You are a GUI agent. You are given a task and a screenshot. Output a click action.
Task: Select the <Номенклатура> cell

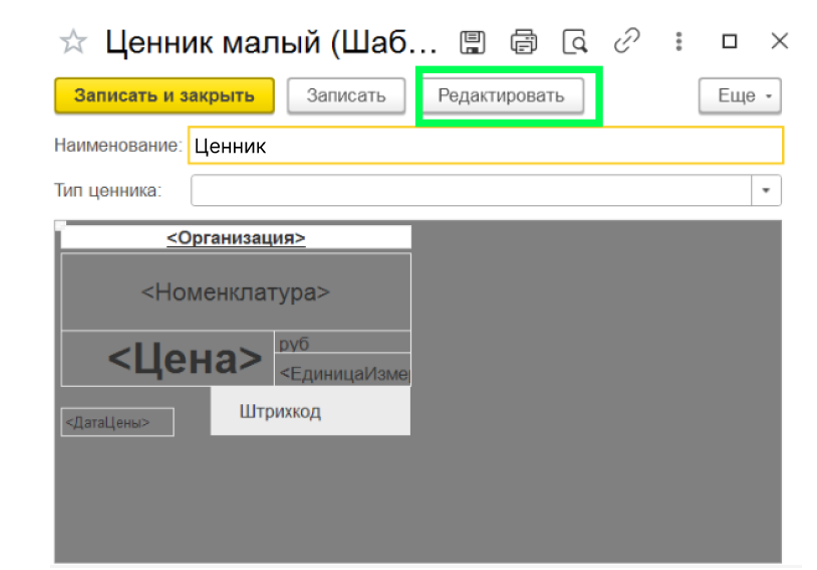pyautogui.click(x=236, y=292)
